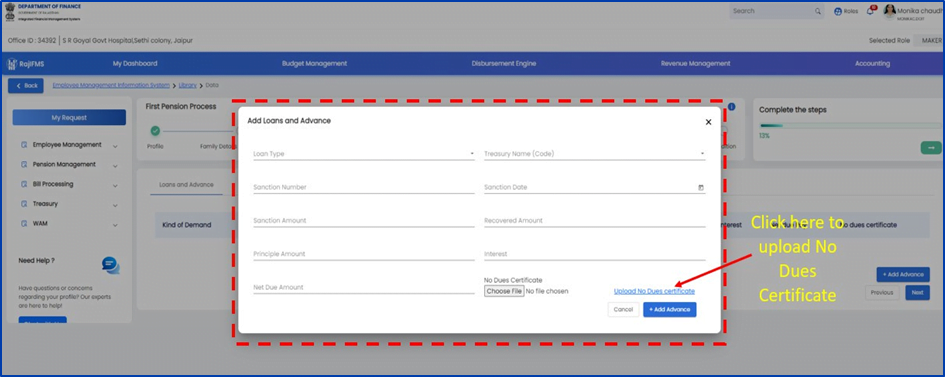Click the Previous button
945x377 pixels.
point(882,293)
